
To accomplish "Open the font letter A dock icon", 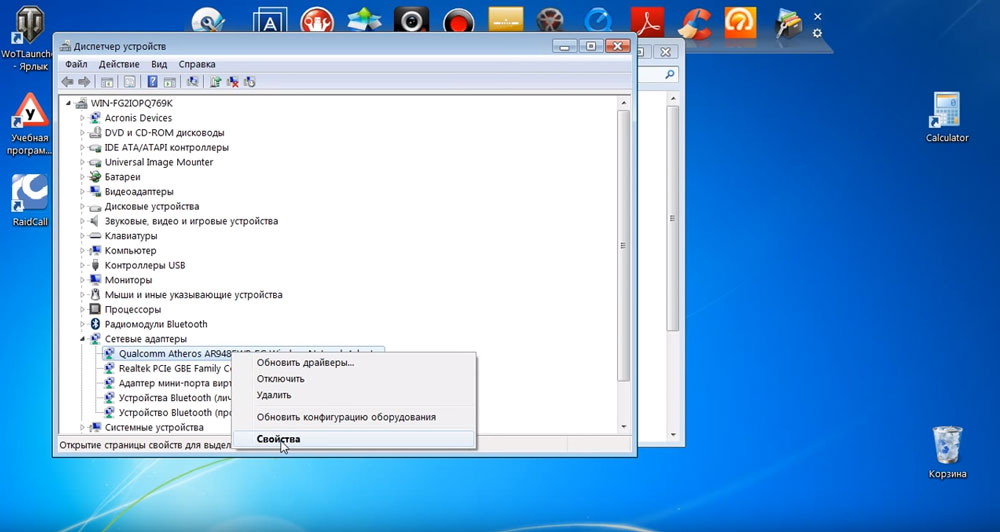I will point(270,22).
